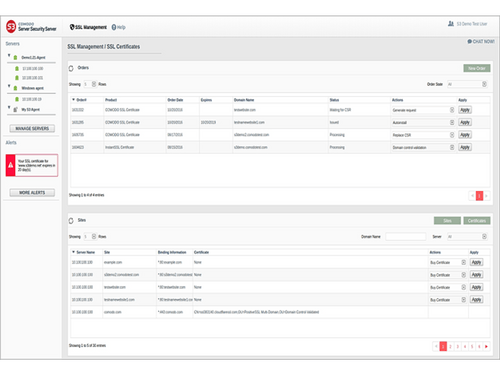The width and height of the screenshot is (500, 375).
Task: Apply the action for example.com site
Action: click(476, 262)
